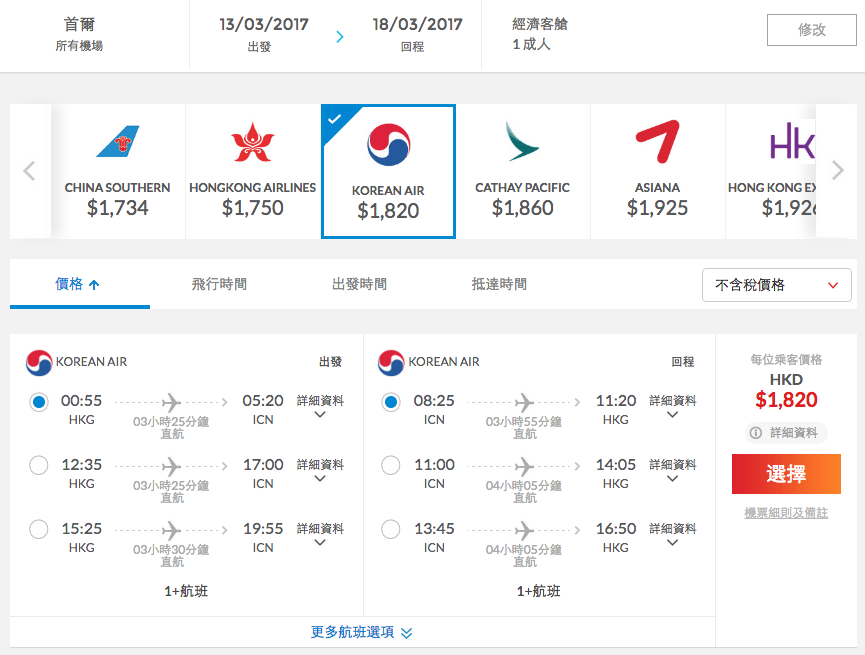The image size is (865, 655).
Task: Expand 詳細資料 for the 13:45 return
Action: (672, 535)
